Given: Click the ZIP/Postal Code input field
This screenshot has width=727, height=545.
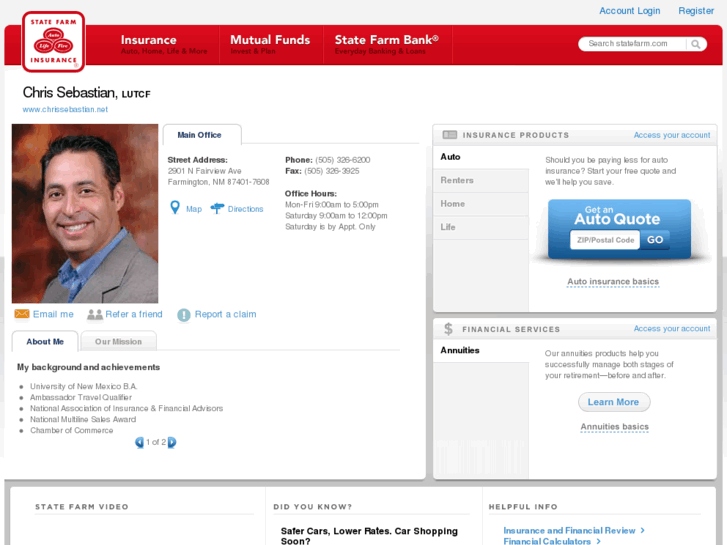Looking at the screenshot, I should 604,240.
